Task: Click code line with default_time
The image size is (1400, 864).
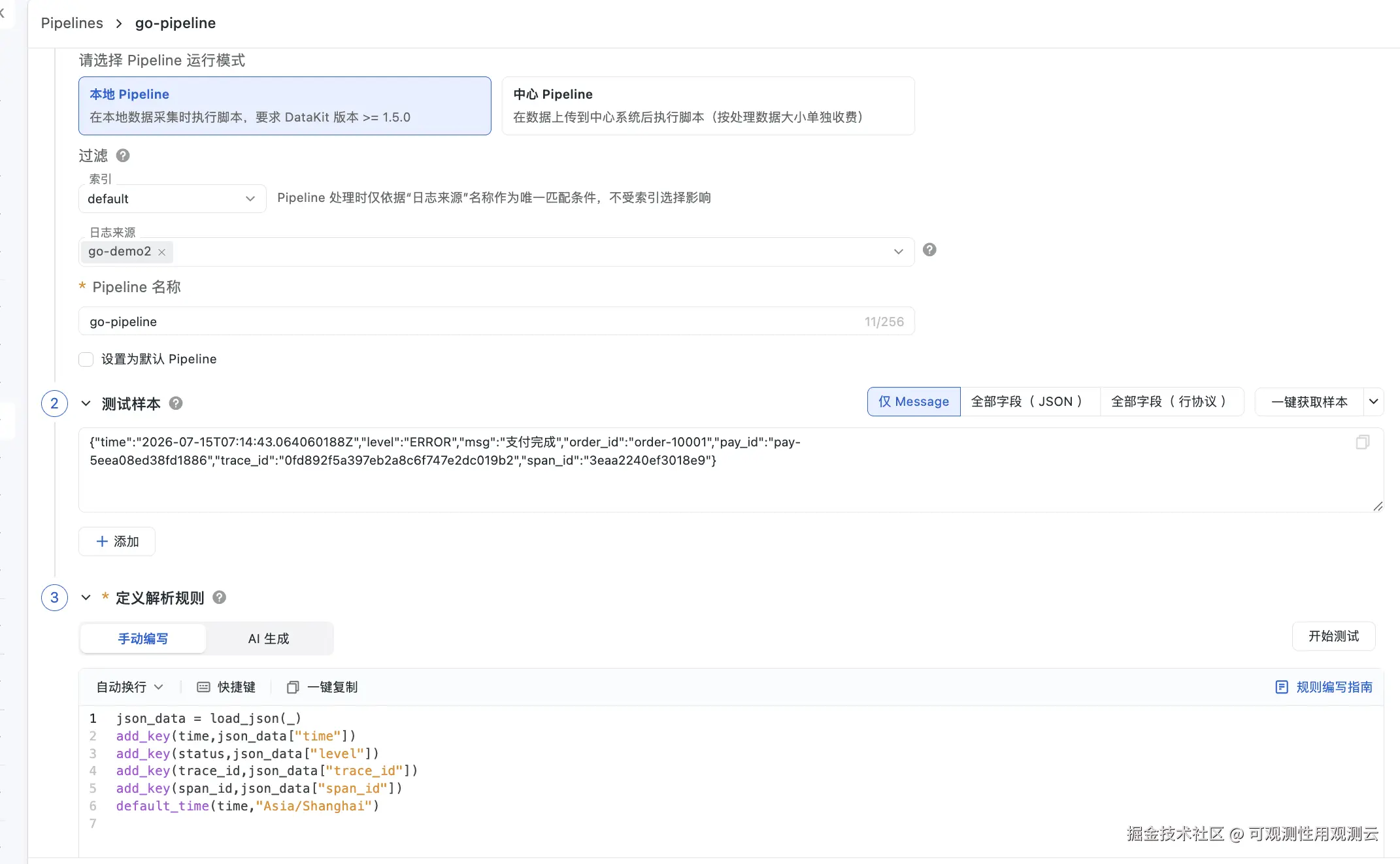Action: (248, 806)
